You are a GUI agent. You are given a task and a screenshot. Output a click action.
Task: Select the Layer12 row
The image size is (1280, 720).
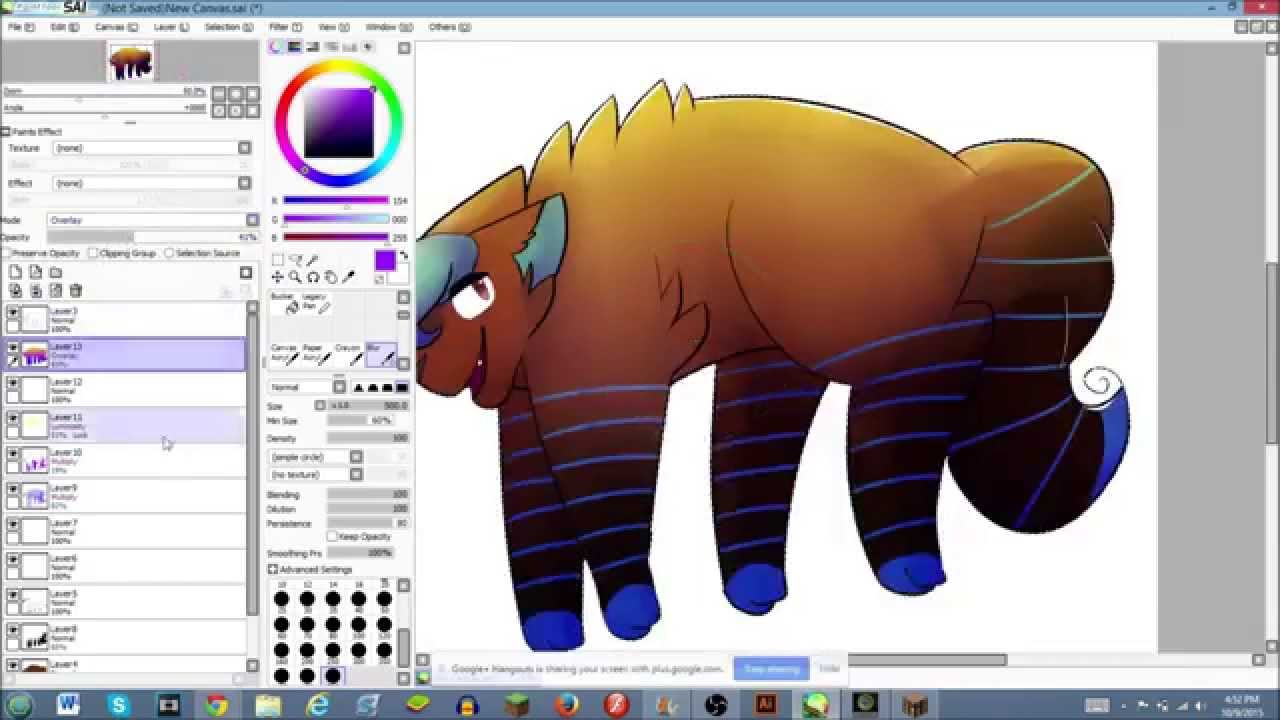(125, 391)
